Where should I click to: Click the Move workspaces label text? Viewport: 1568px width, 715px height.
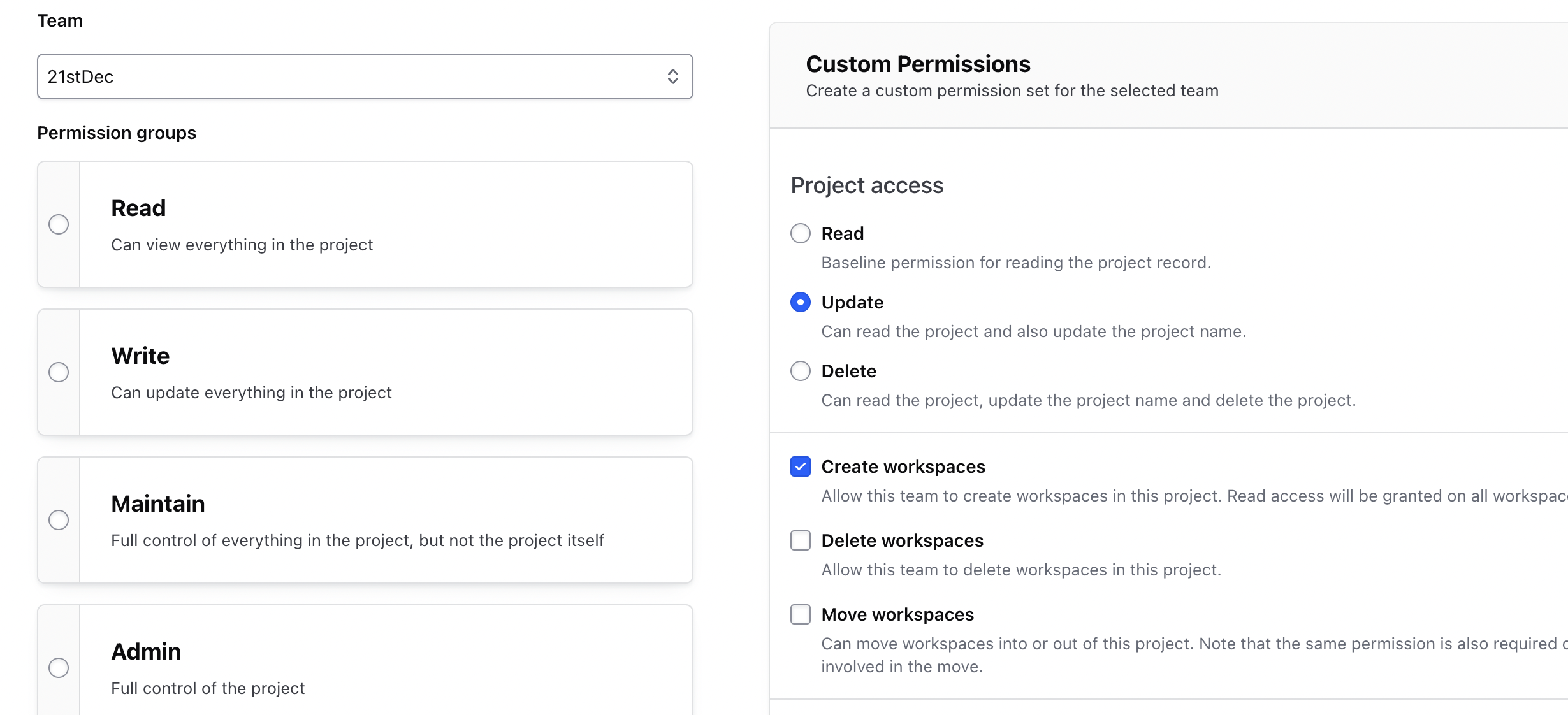[x=897, y=614]
